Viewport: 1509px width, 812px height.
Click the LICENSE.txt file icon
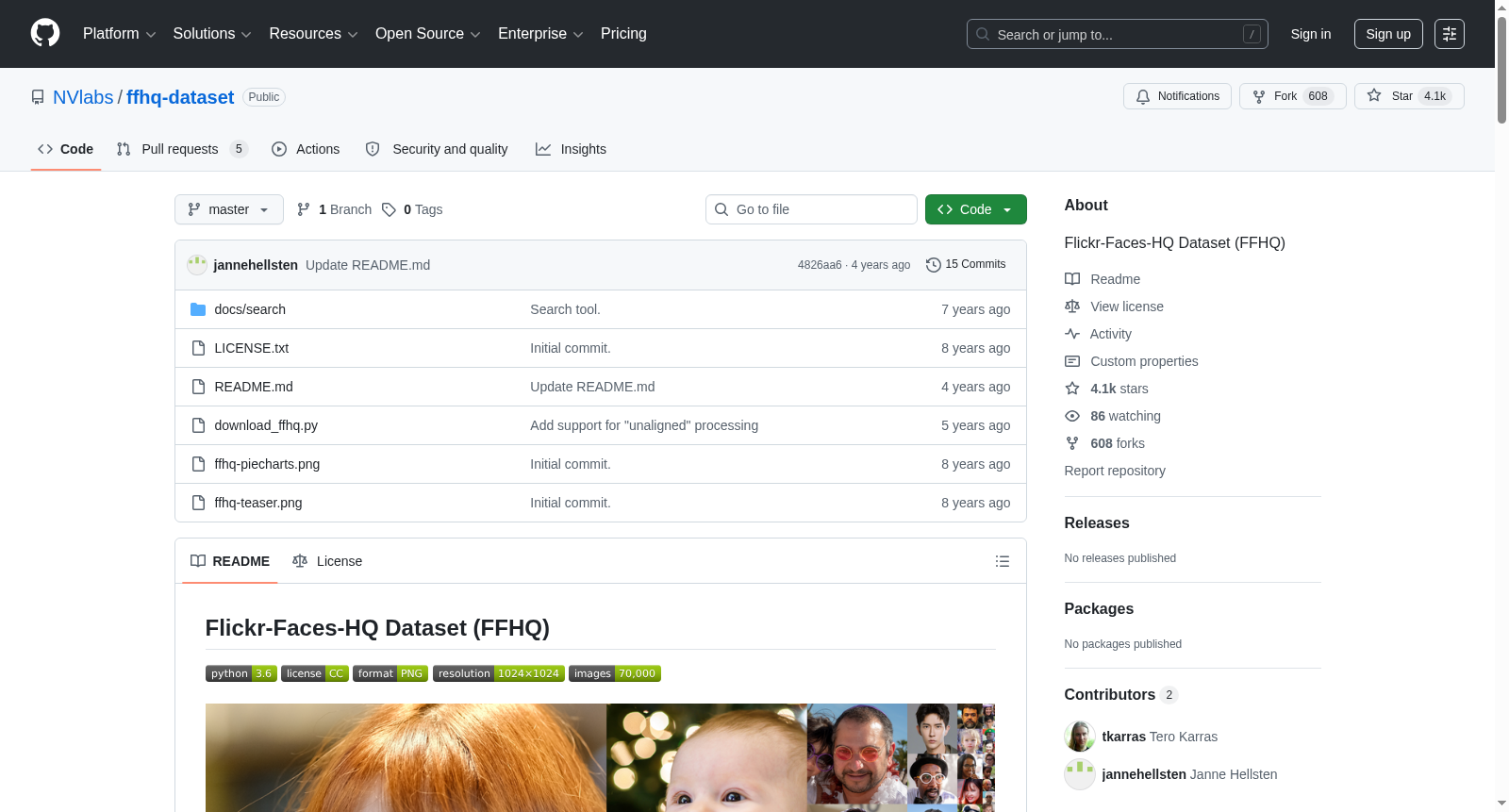(x=198, y=348)
